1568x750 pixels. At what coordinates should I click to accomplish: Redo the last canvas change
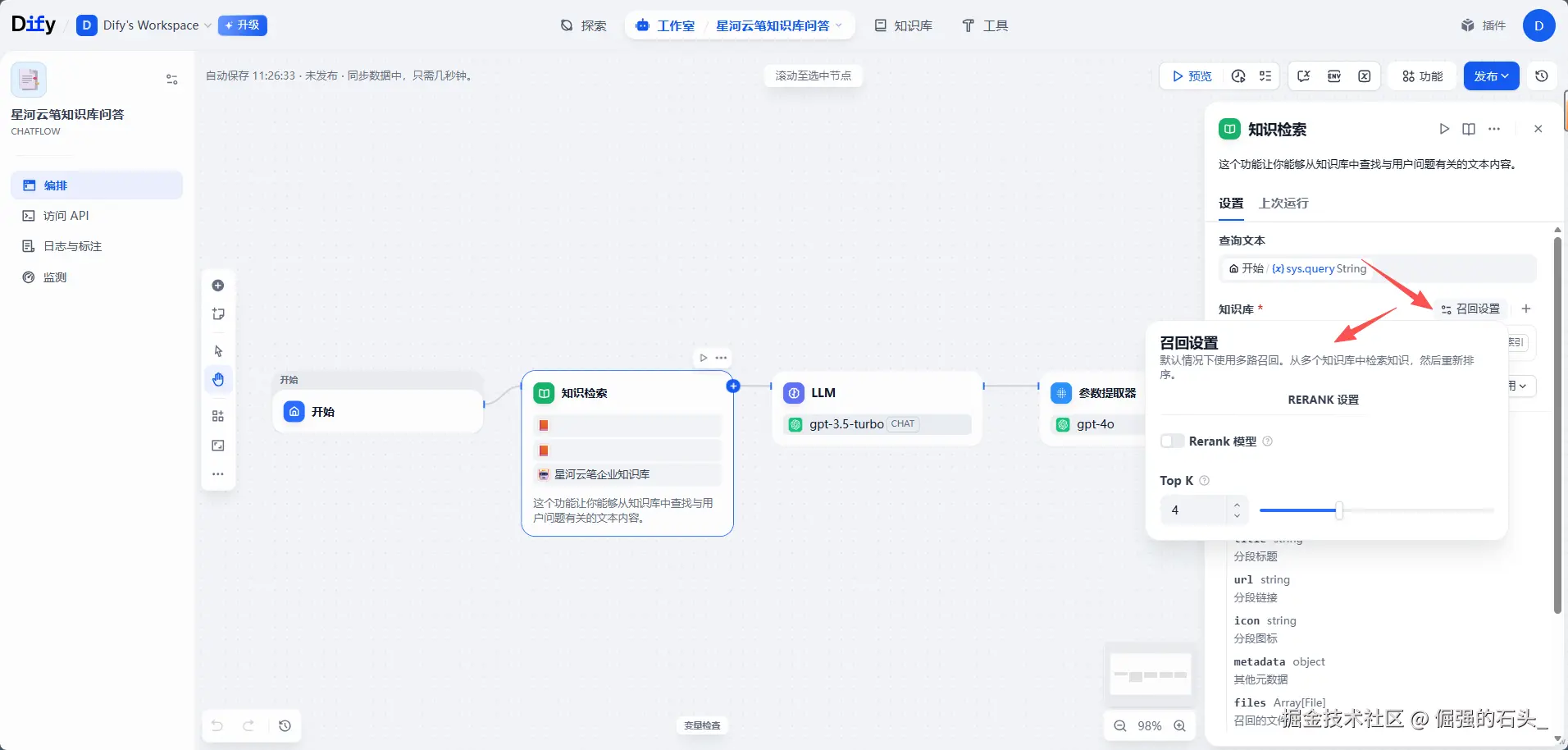pos(248,725)
